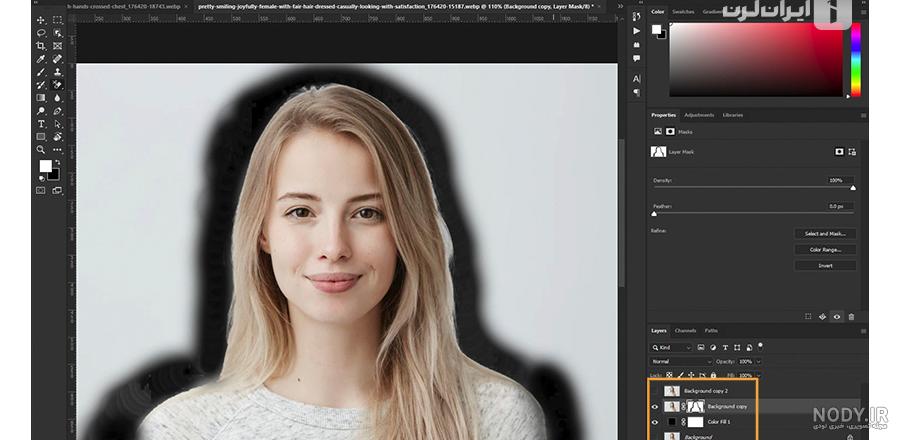
Task: Click the delete mask trash icon
Action: pos(851,317)
